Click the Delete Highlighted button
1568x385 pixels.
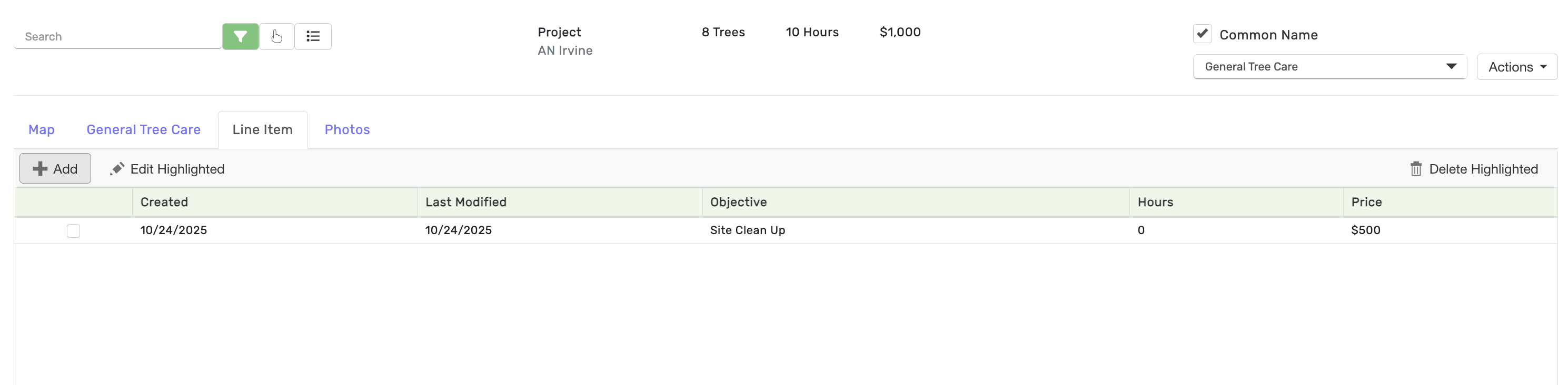pos(1483,169)
